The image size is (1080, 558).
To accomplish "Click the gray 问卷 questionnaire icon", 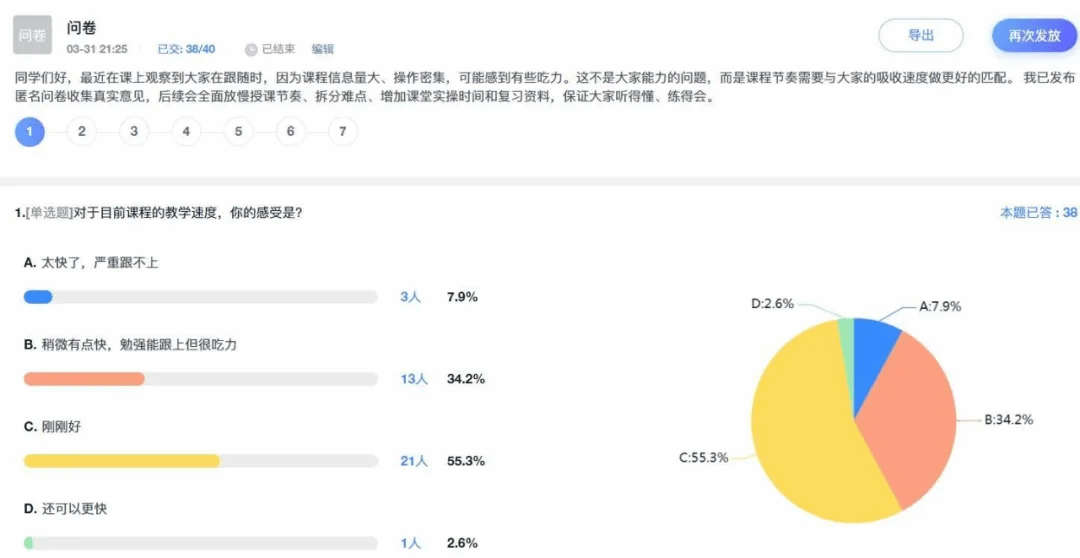I will pos(32,35).
